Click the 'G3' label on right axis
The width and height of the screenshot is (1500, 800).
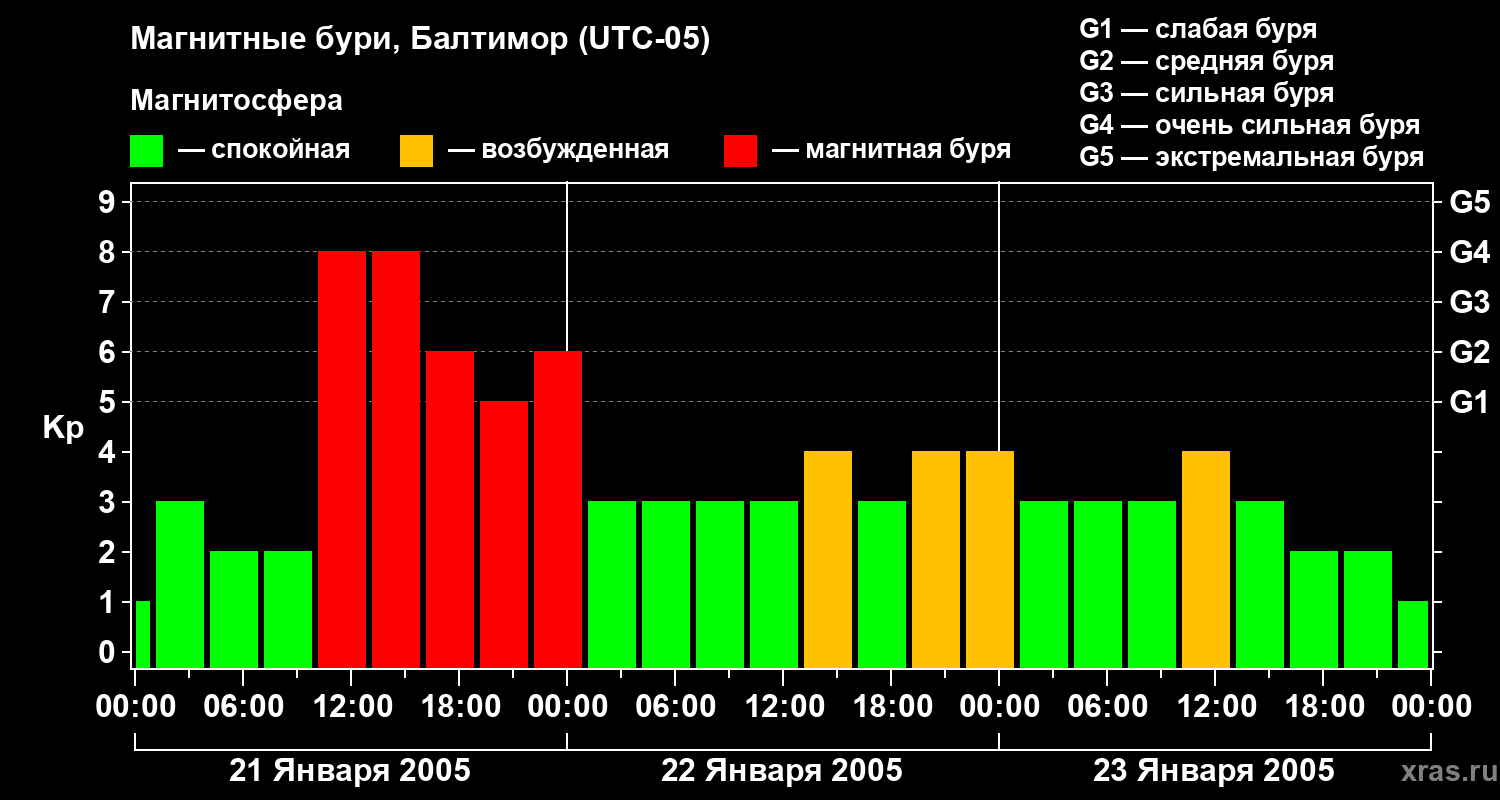point(1469,302)
